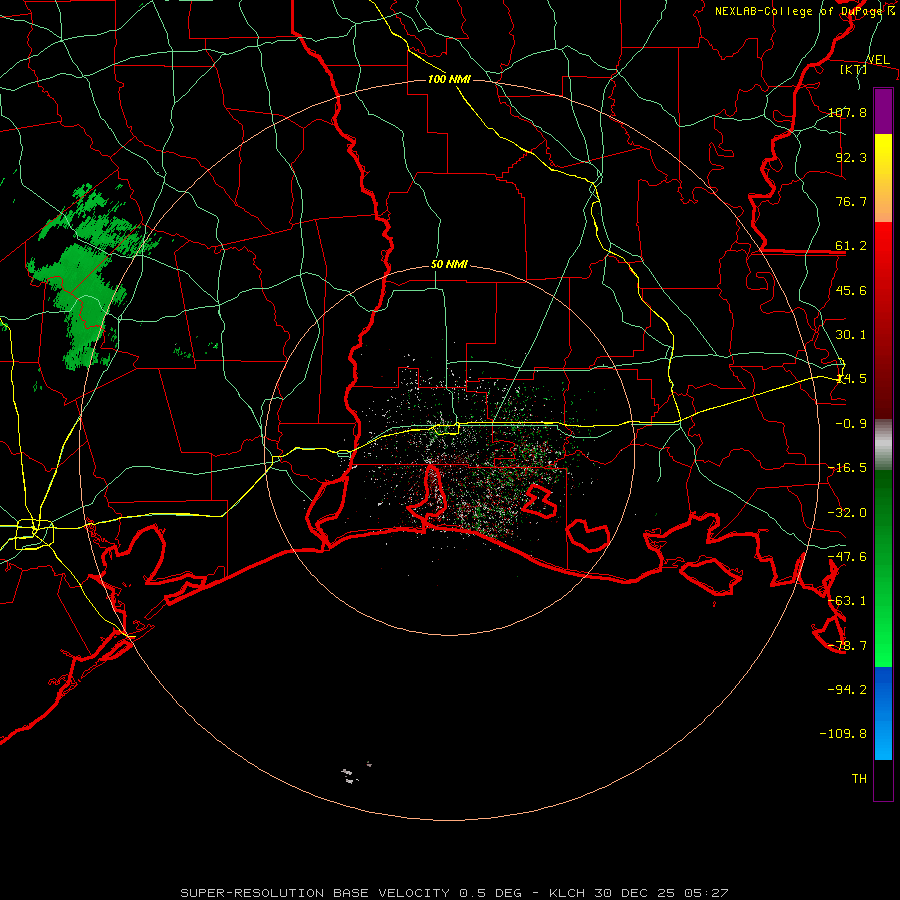Image resolution: width=900 pixels, height=900 pixels.
Task: Select the -0.9 scale value
Action: 851,424
